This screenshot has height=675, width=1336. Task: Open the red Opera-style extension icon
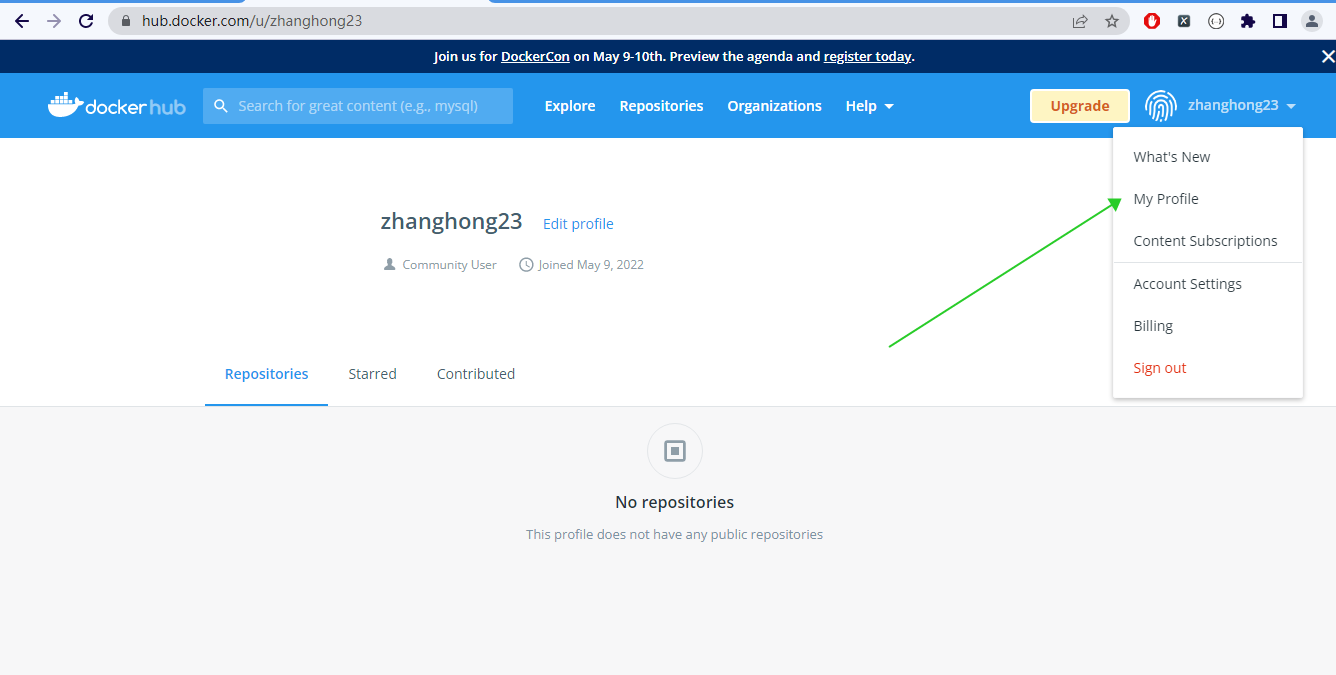tap(1152, 21)
